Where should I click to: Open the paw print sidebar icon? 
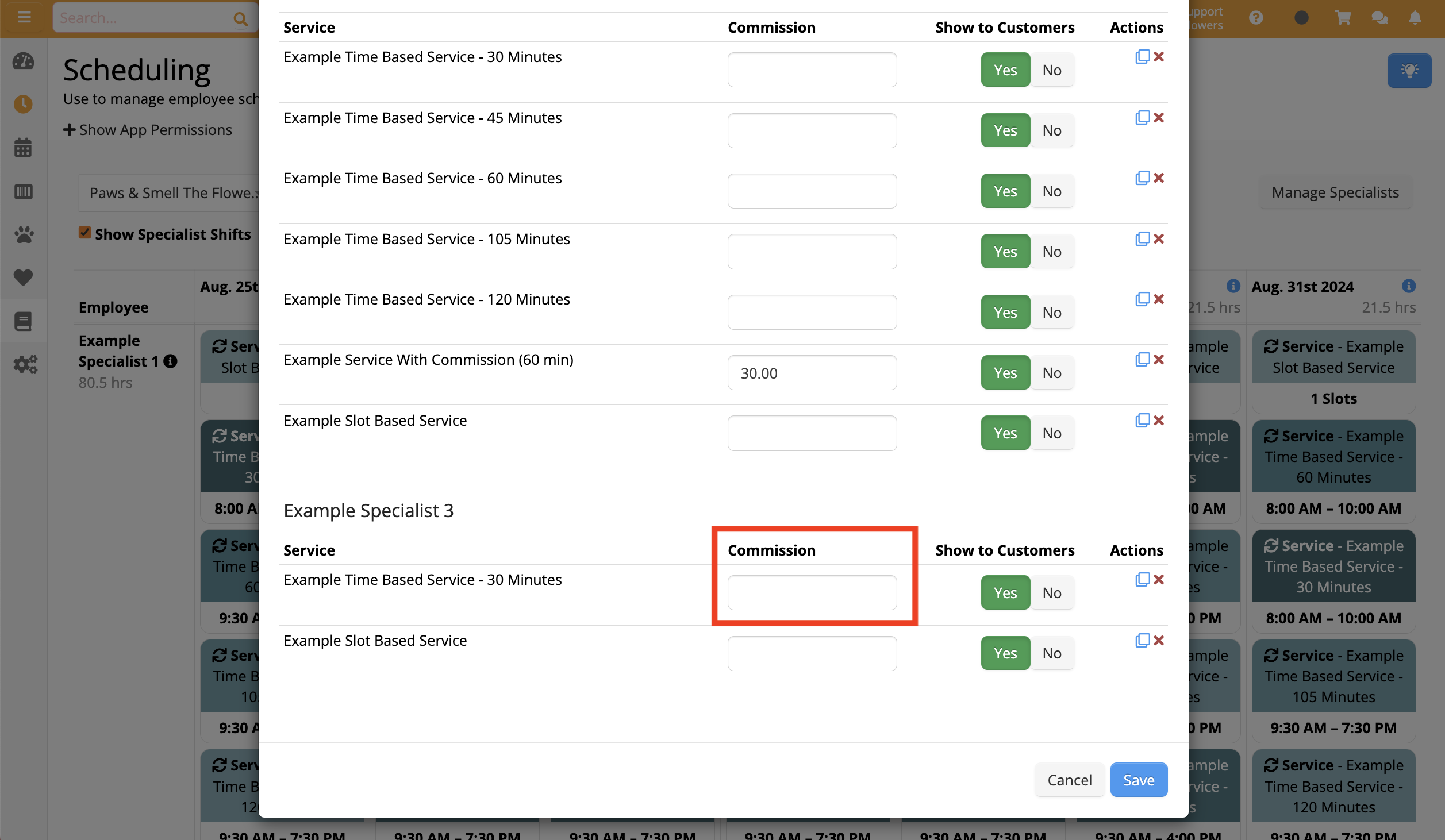[x=24, y=234]
